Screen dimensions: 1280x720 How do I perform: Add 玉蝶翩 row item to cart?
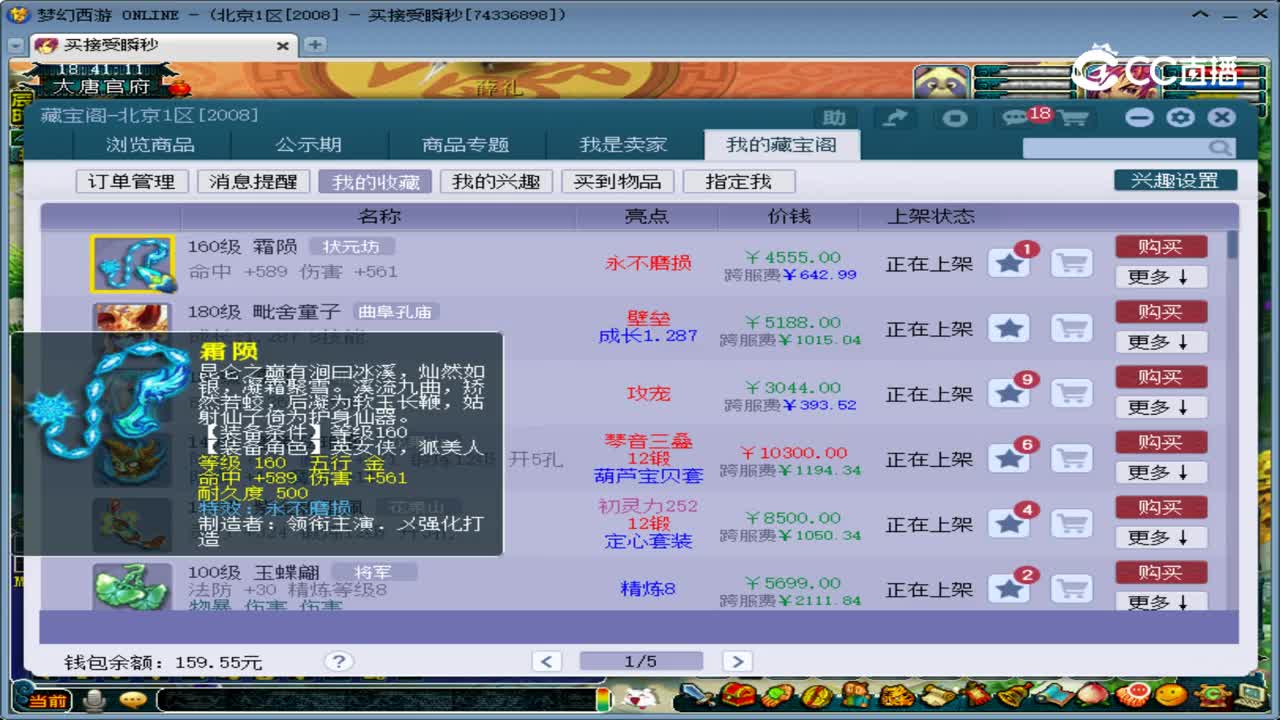pos(1072,589)
